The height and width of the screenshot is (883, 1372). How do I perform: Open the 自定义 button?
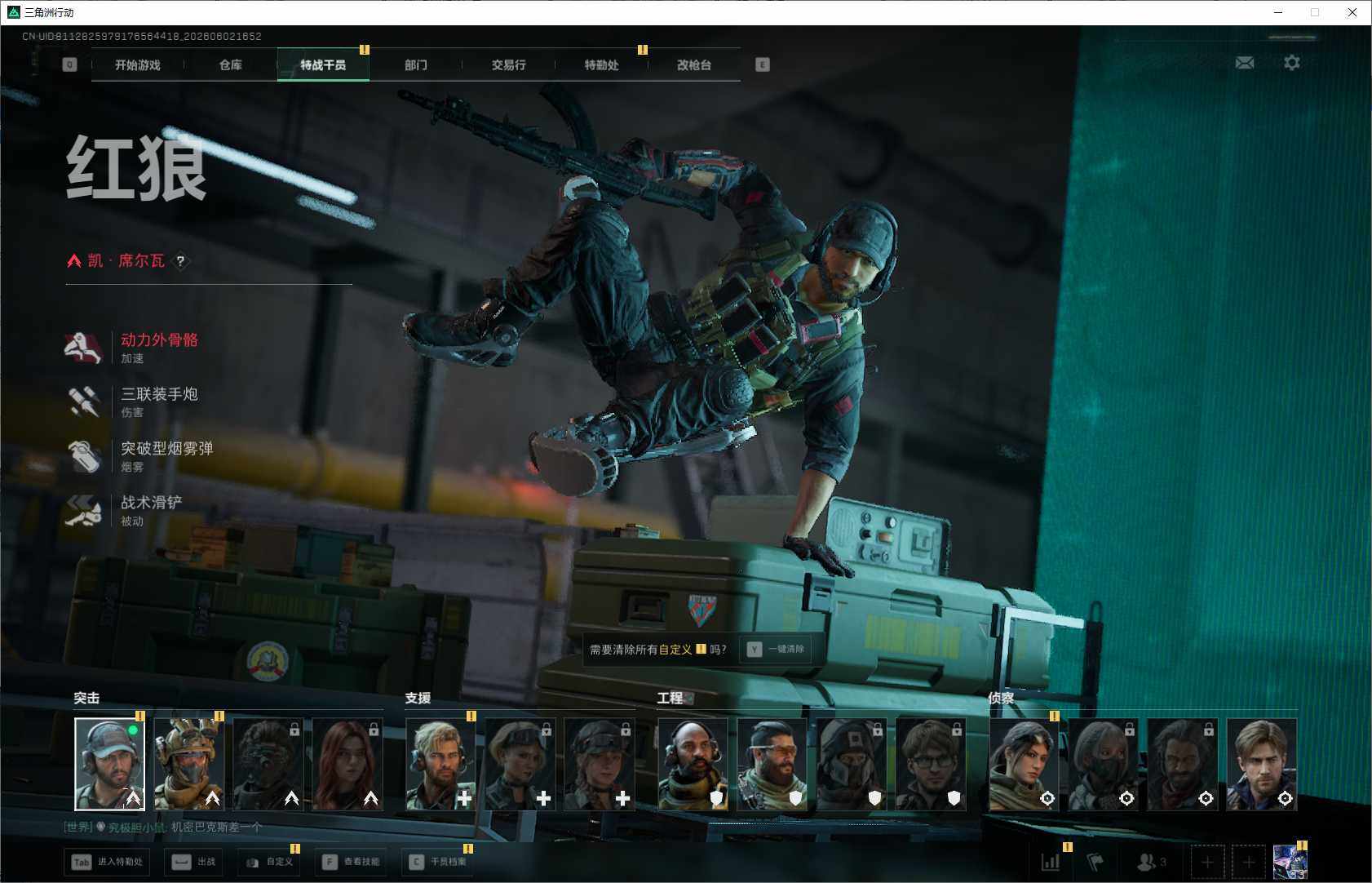point(268,862)
